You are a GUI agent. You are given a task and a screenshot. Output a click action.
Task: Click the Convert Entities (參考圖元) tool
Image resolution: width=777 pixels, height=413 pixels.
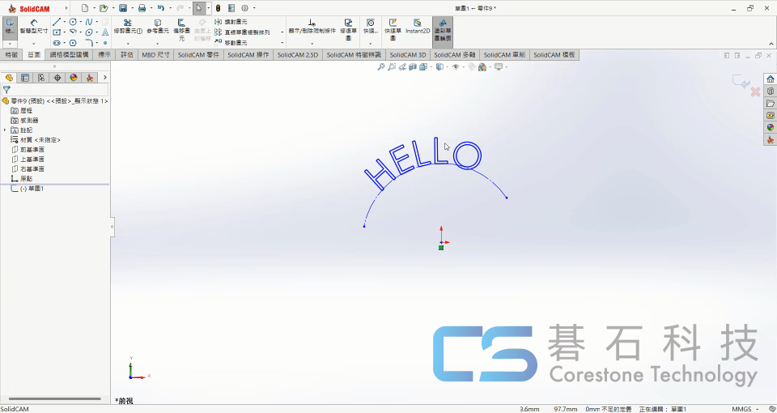pos(157,26)
